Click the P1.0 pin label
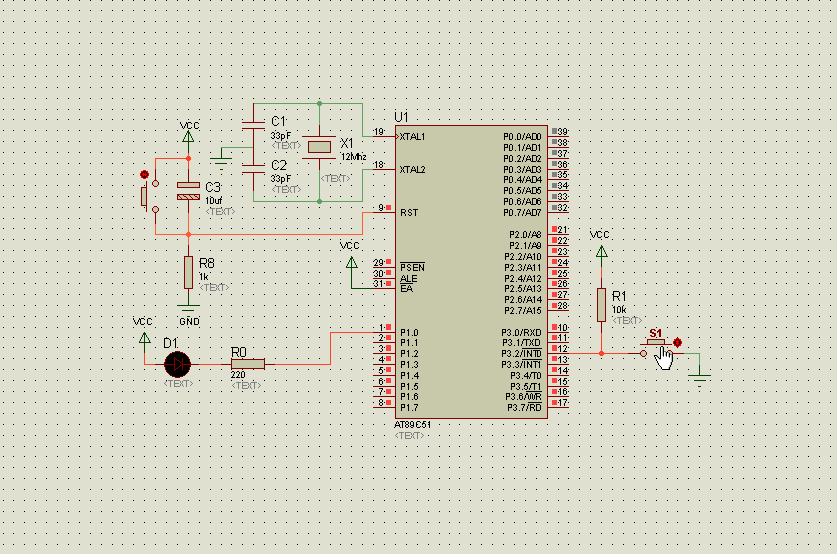Screen dimensions: 837x554 (409, 333)
